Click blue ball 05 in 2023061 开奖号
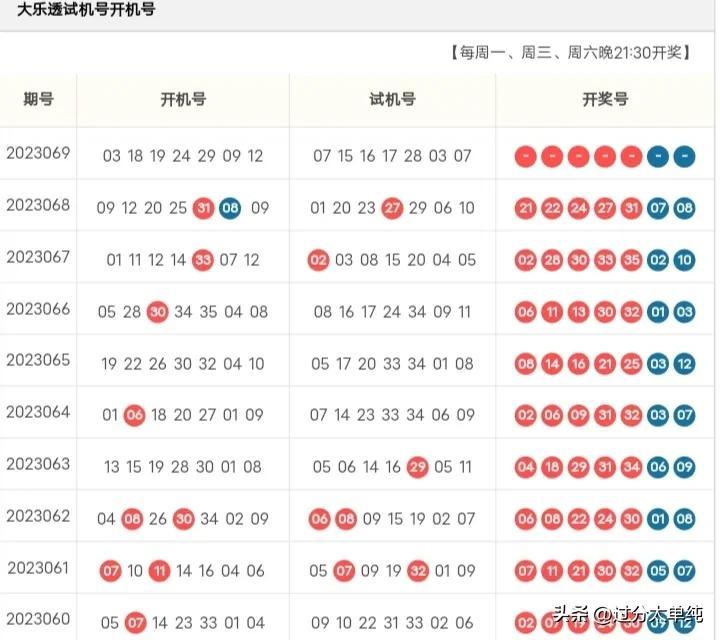Viewport: 720px width, 640px height. tap(658, 571)
